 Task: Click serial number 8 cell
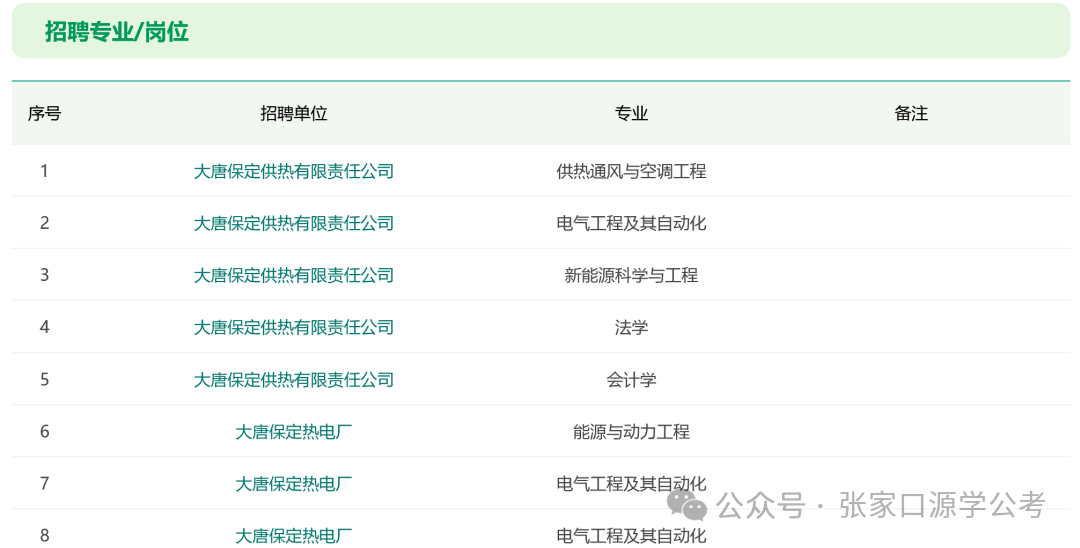(44, 536)
